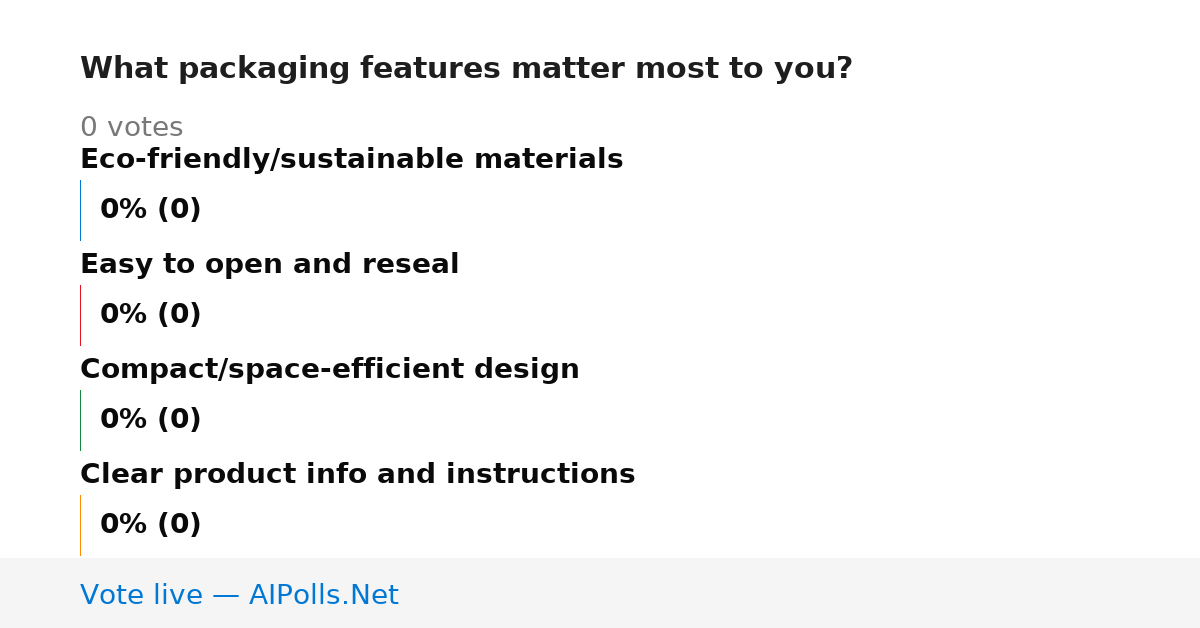Choose the Easy to open and reseal option

pyautogui.click(x=269, y=265)
